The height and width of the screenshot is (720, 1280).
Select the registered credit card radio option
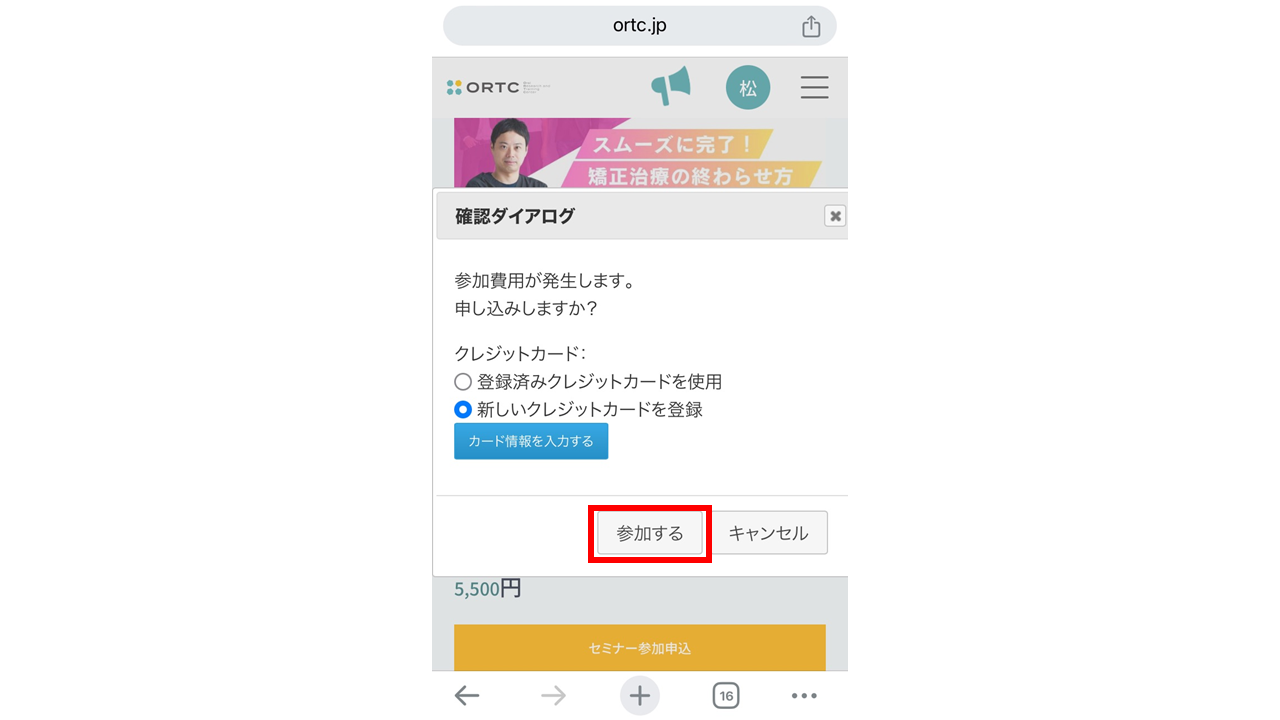[462, 382]
